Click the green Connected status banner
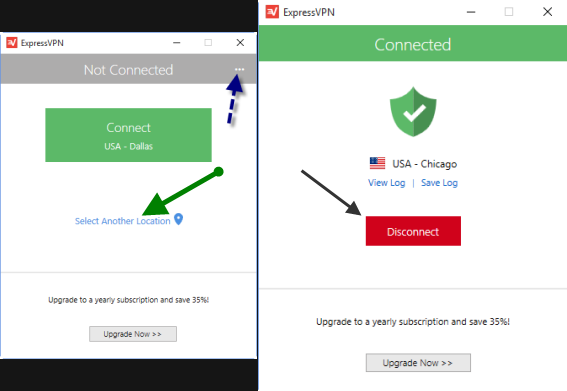This screenshot has height=391, width=567. [413, 43]
